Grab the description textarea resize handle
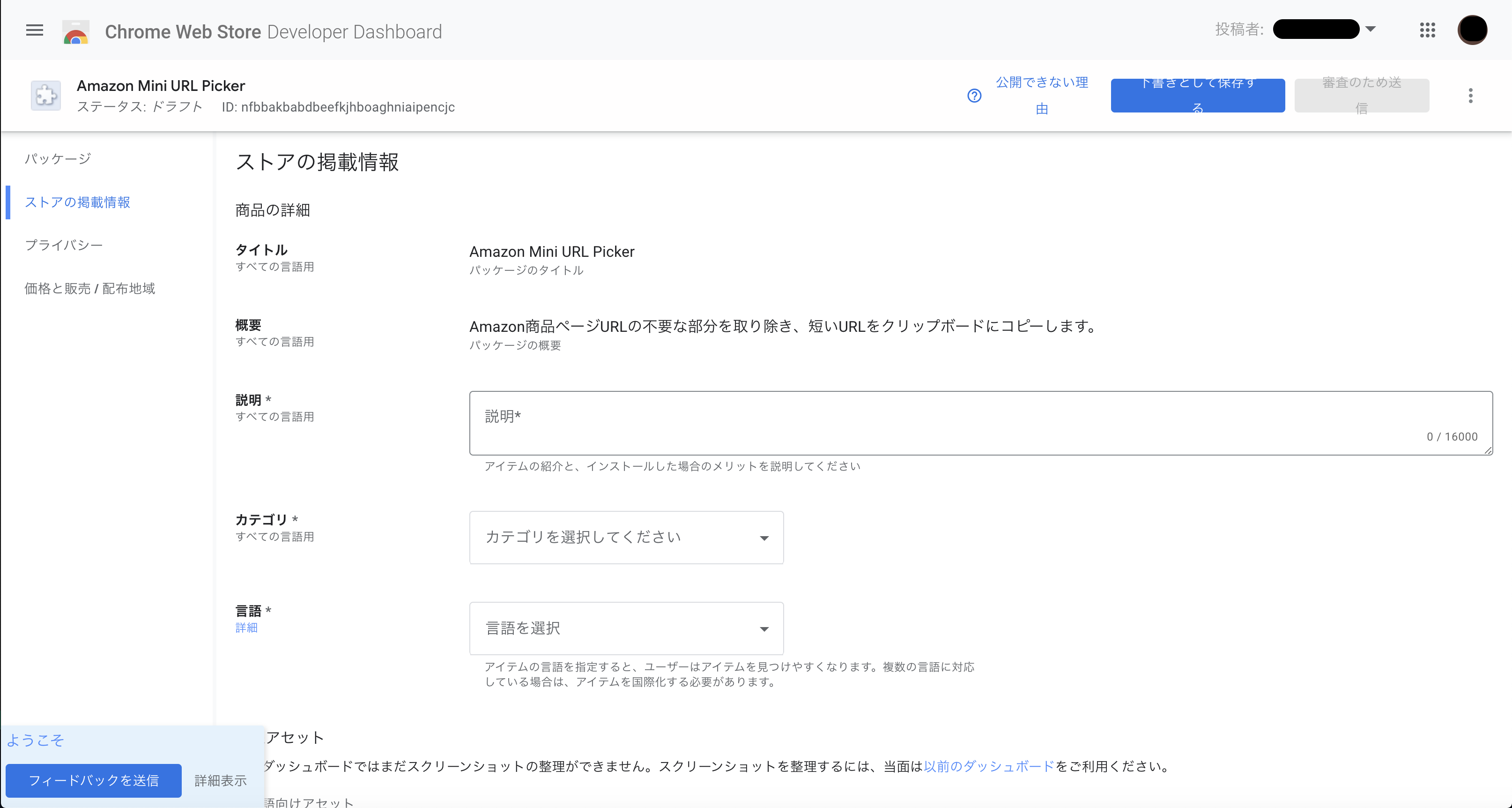Screen dimensions: 1512x808 coord(1488,450)
